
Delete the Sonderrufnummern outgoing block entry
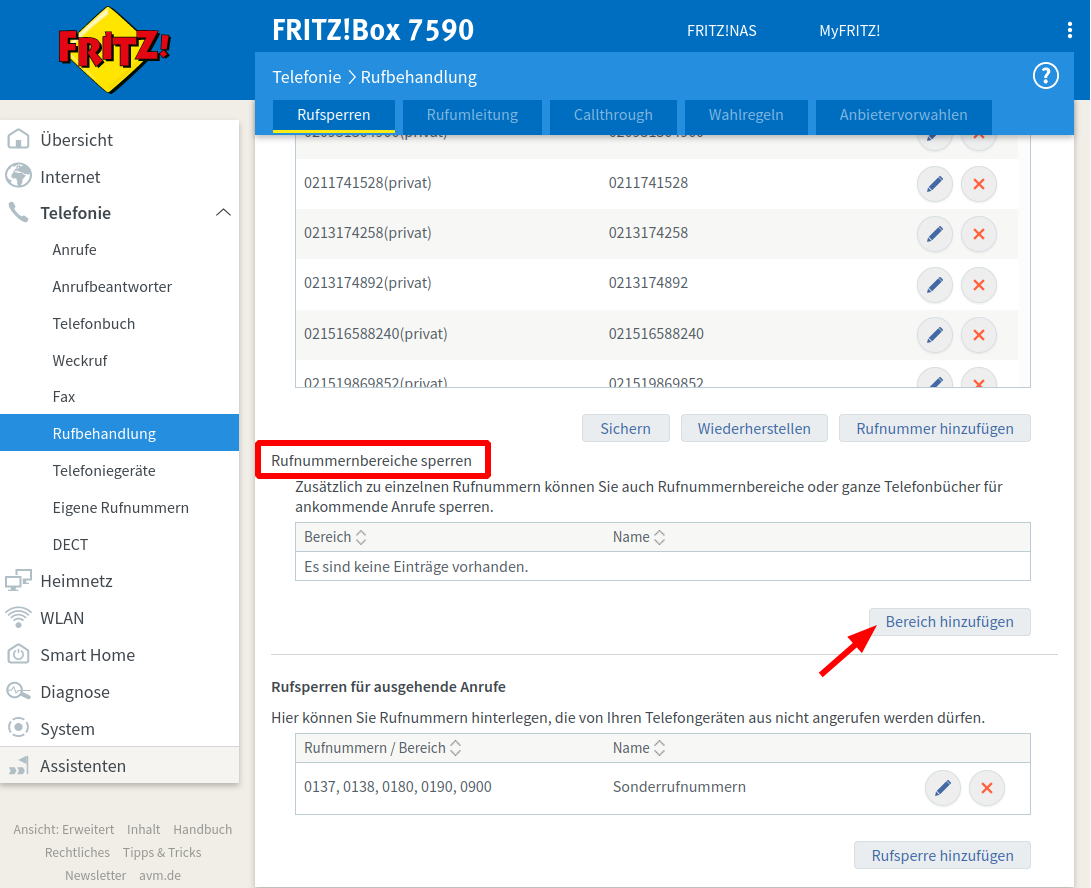click(986, 788)
